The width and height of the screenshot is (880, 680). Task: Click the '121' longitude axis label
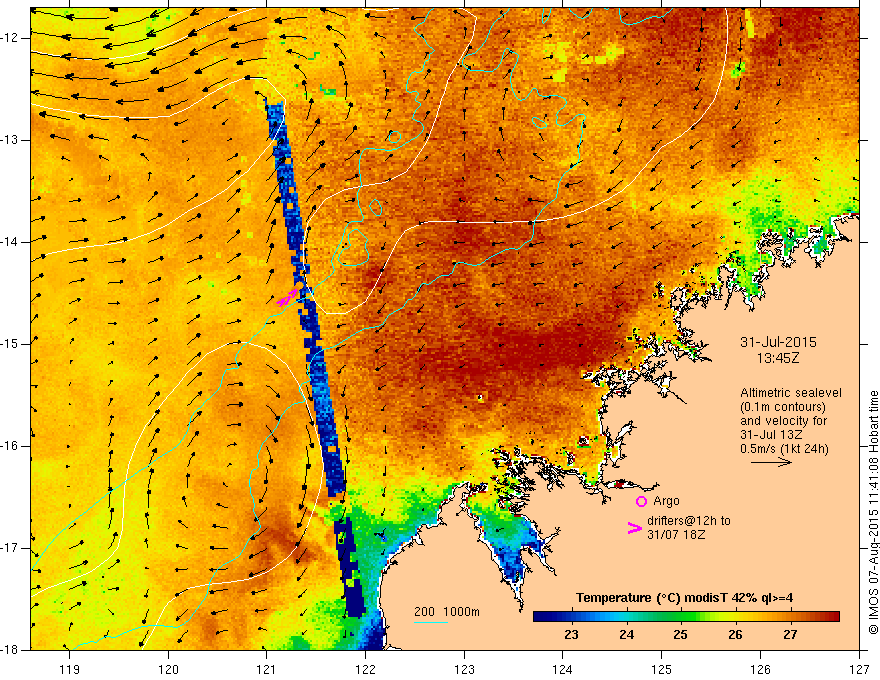pyautogui.click(x=267, y=669)
